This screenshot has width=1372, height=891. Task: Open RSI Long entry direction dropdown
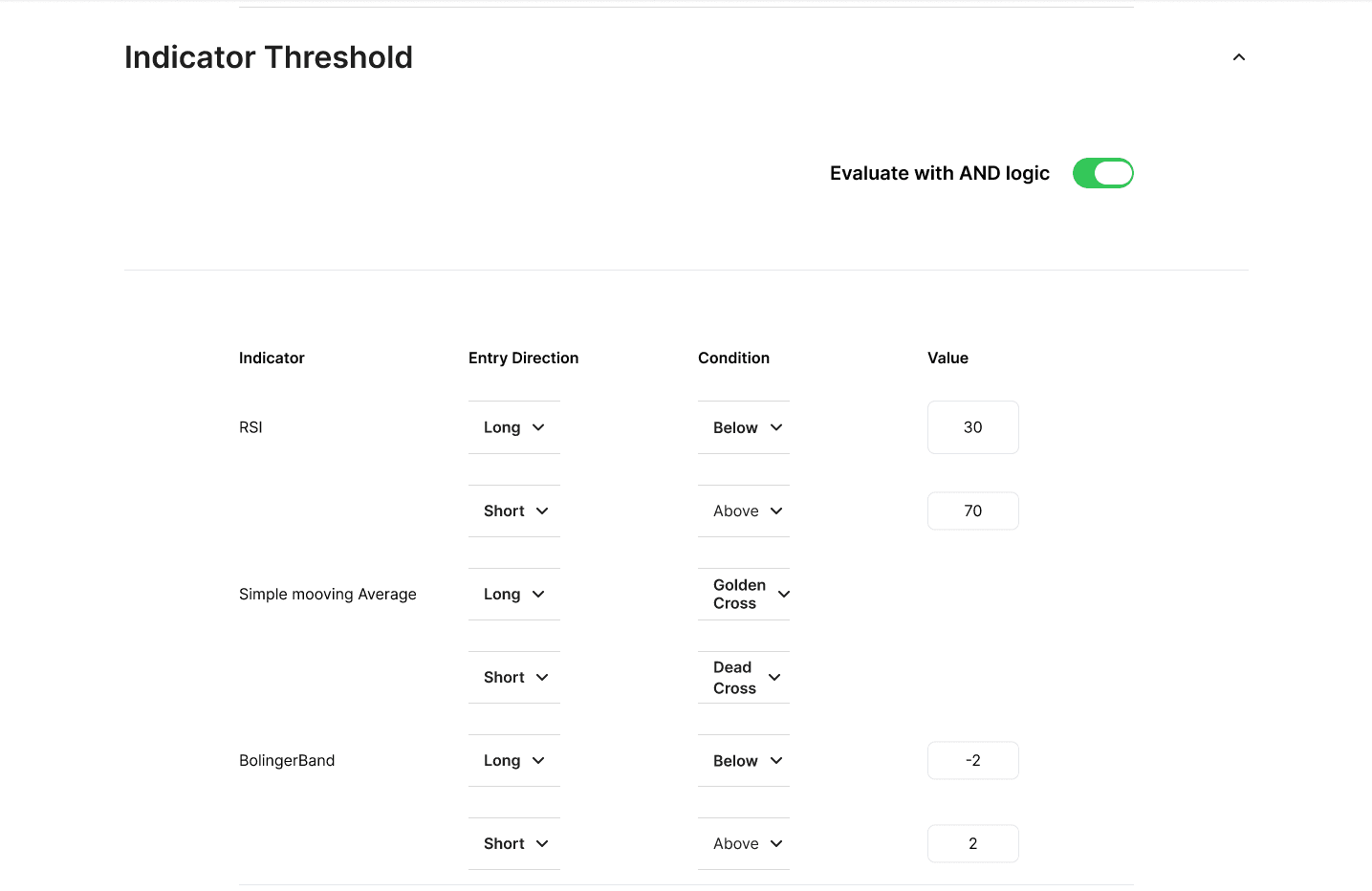point(514,427)
